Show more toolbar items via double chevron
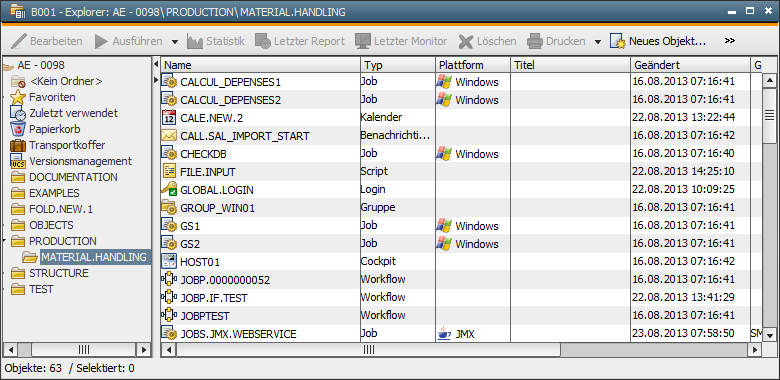780x380 pixels. coord(730,41)
